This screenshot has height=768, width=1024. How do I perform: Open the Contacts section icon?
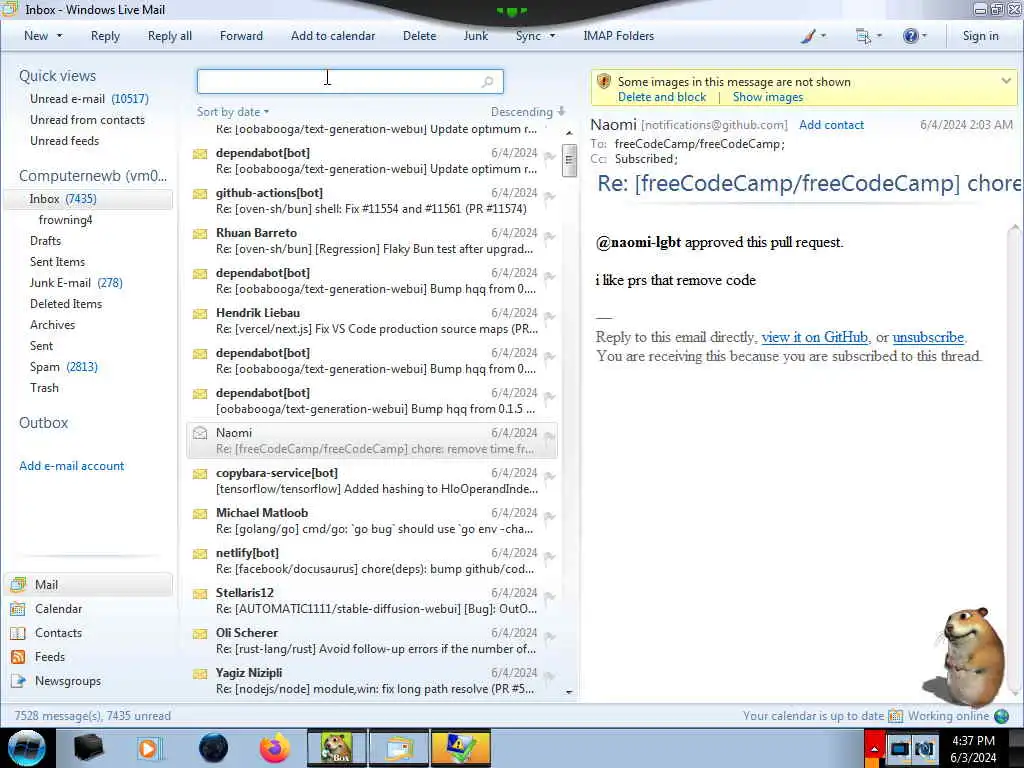(18, 633)
